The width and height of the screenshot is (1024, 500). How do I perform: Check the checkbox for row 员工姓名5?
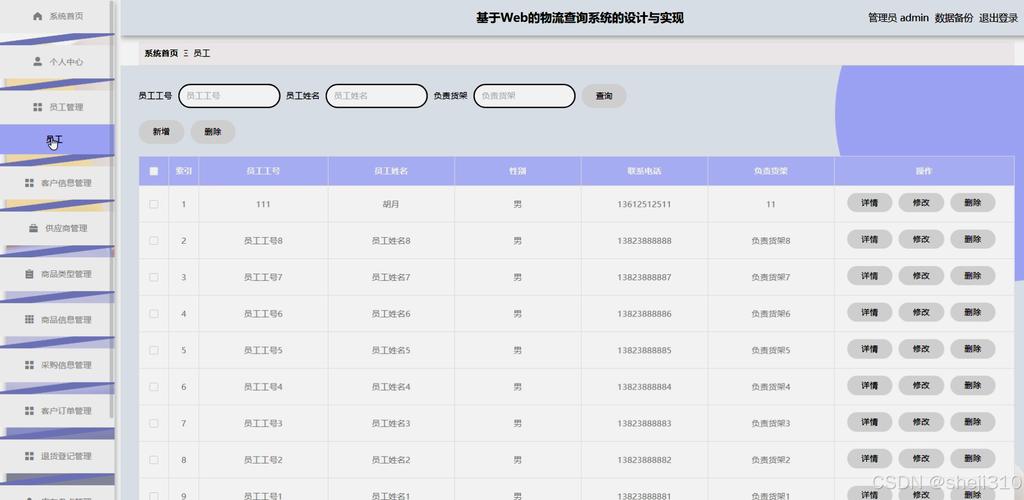pos(154,351)
